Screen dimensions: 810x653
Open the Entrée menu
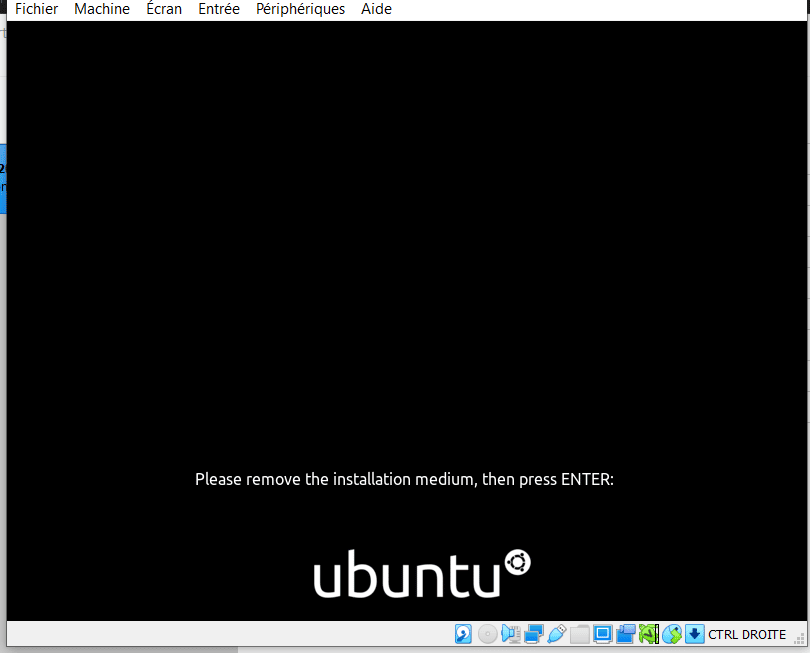(219, 9)
